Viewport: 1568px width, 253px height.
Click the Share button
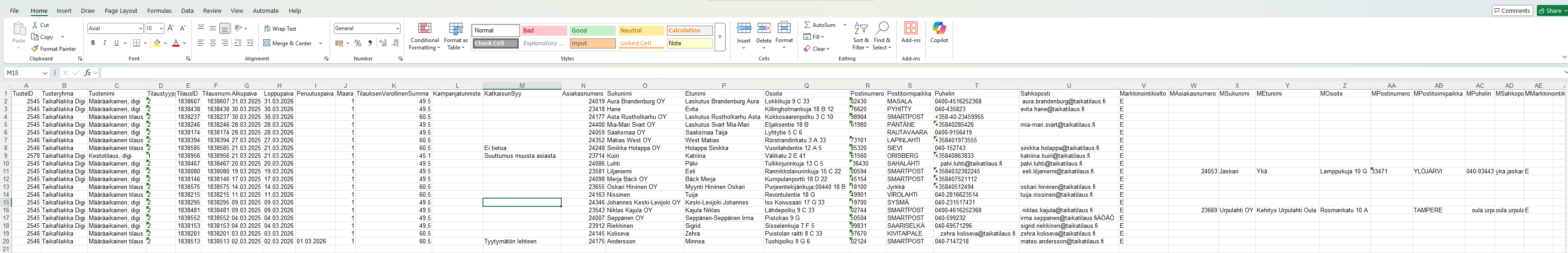coord(1552,11)
